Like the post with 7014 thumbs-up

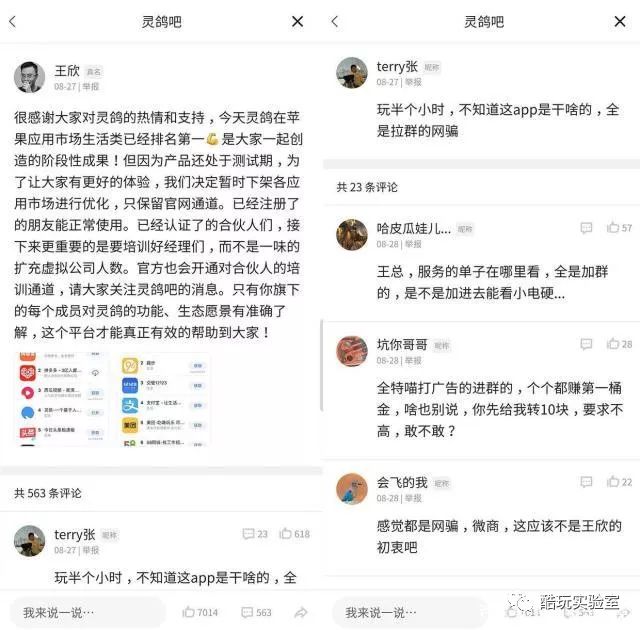(200, 612)
